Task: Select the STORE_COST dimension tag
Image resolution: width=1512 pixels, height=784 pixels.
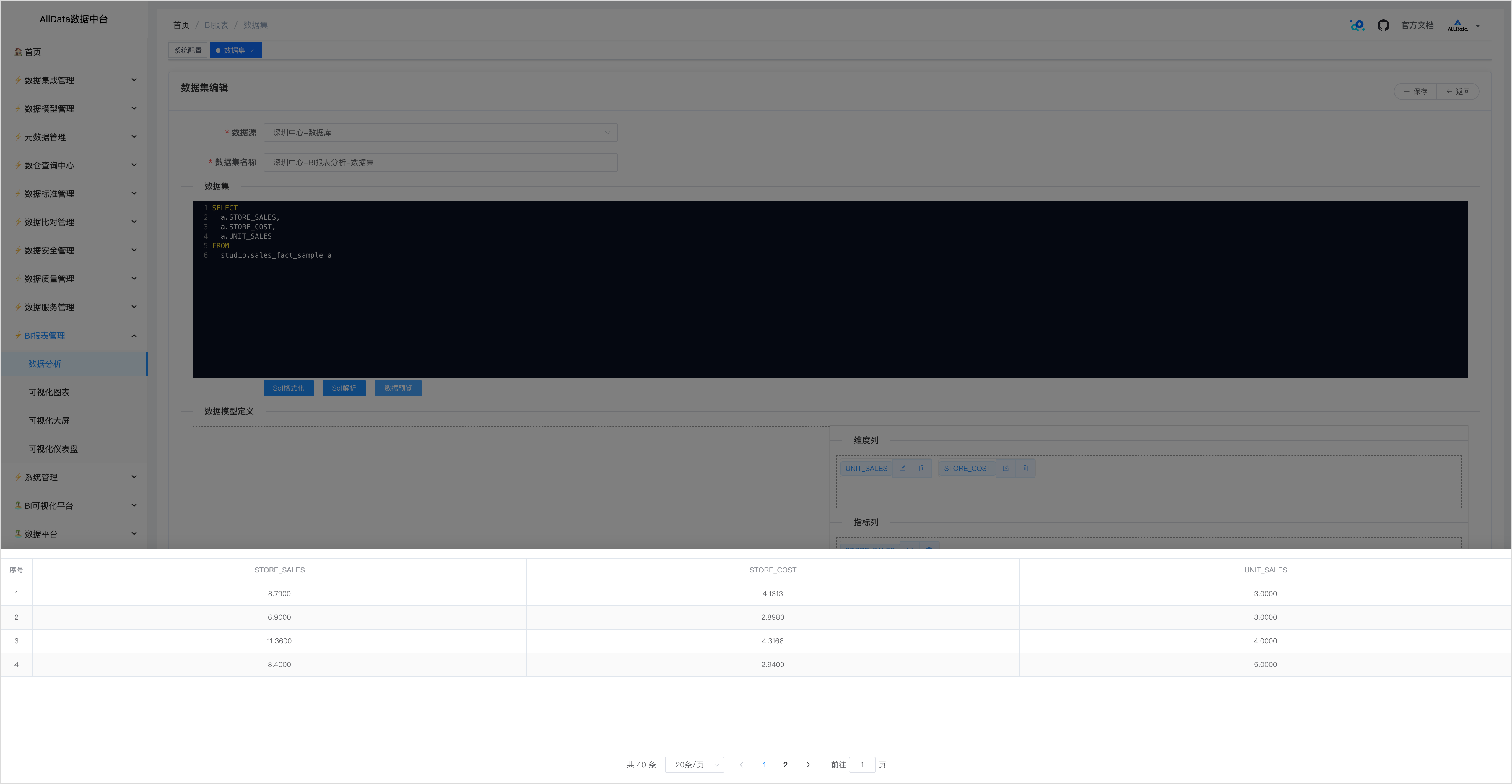Action: click(967, 468)
